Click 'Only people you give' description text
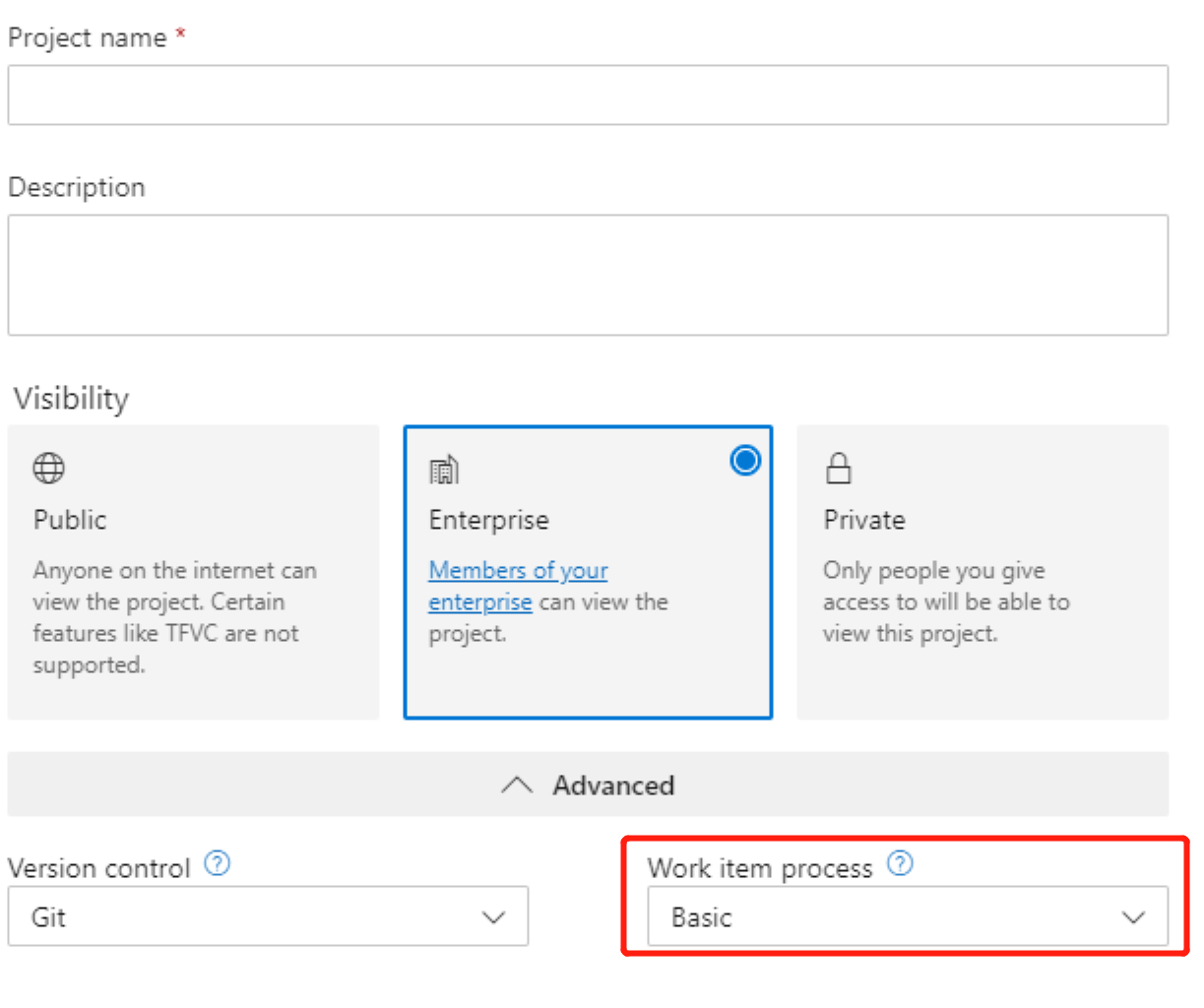1204x1008 pixels. click(934, 570)
